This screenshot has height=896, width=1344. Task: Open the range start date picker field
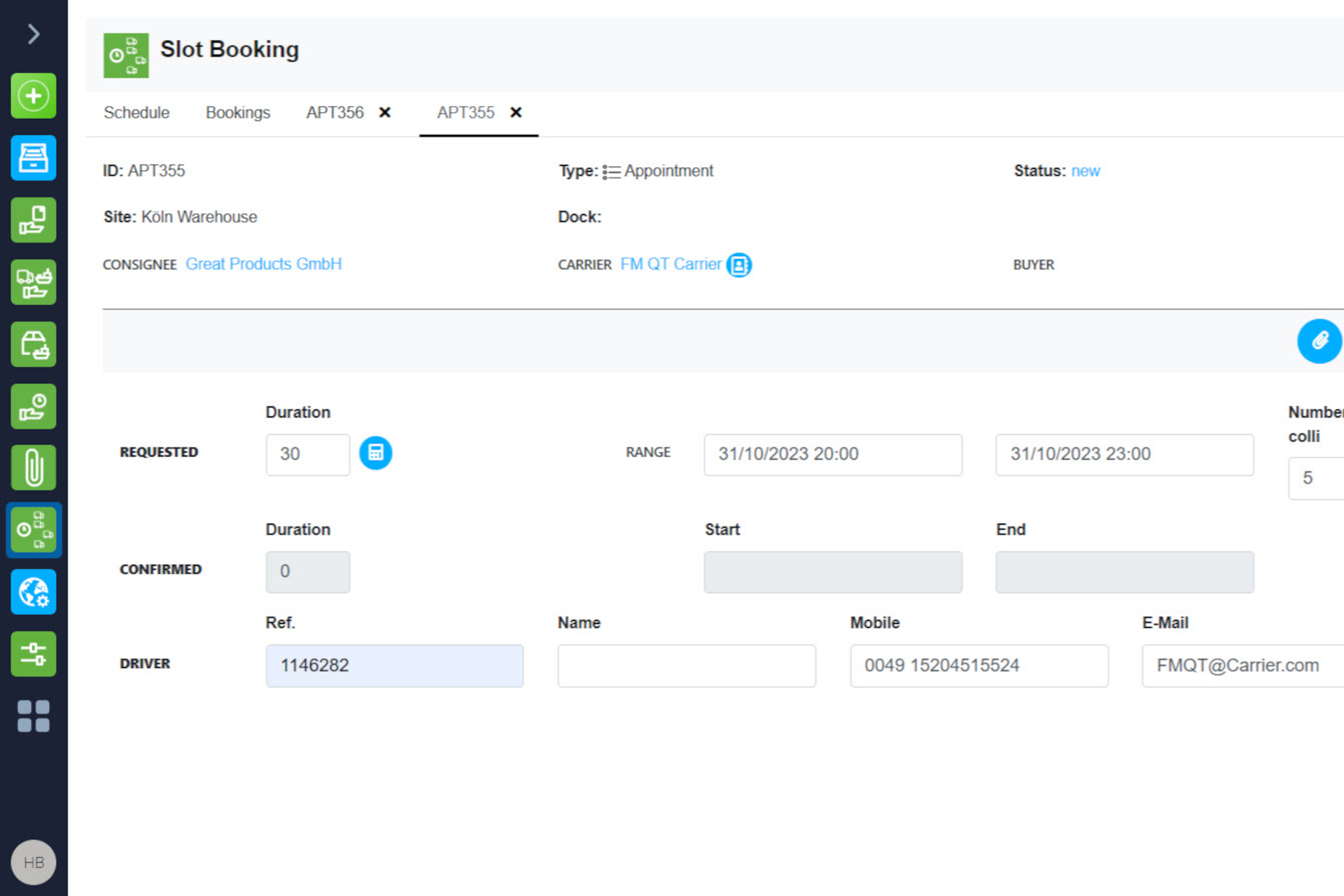tap(832, 454)
